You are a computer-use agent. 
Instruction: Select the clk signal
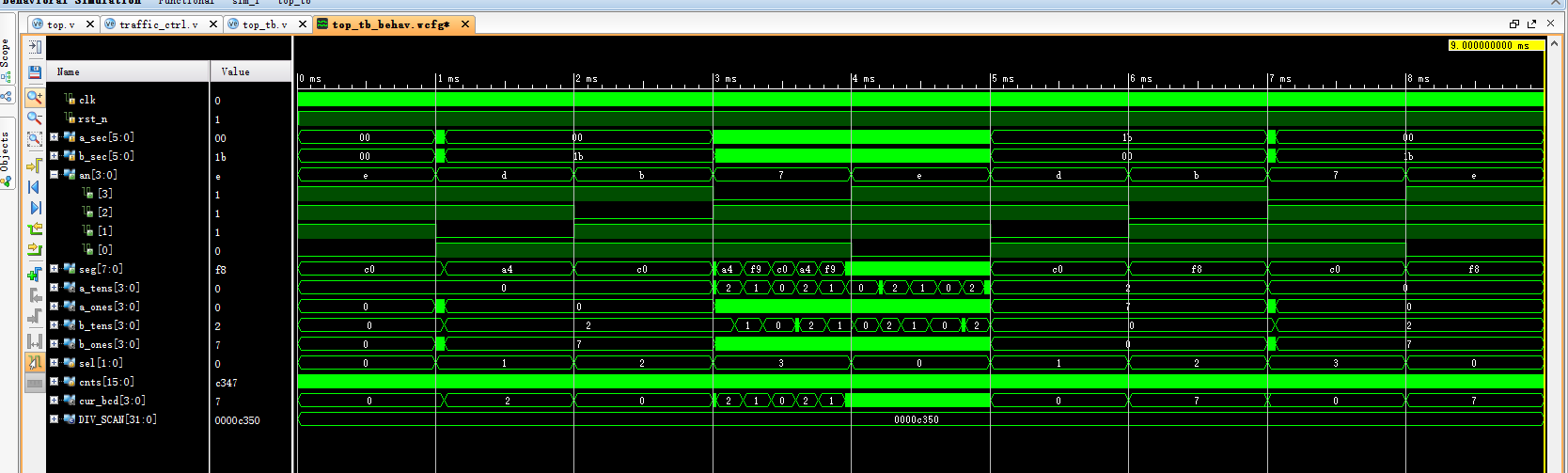click(x=86, y=100)
